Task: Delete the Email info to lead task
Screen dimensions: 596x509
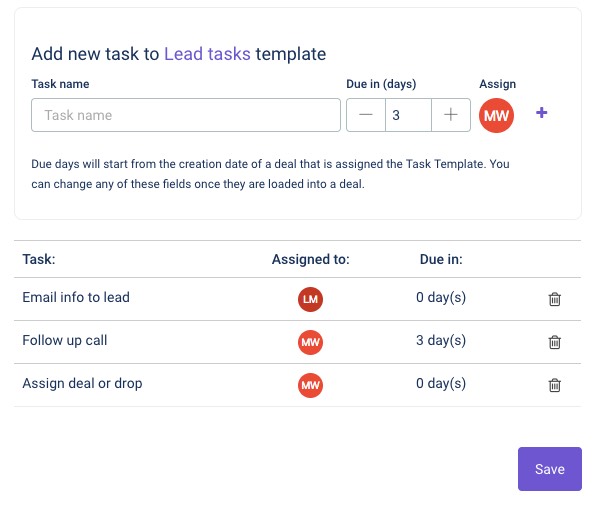Action: (555, 299)
